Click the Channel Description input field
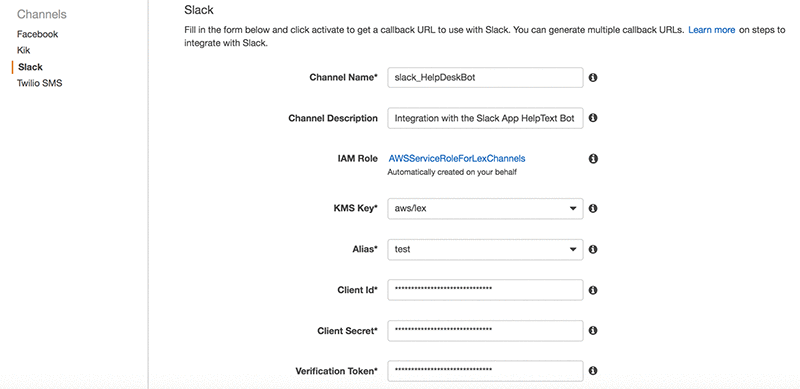The image size is (800, 389). coord(485,118)
